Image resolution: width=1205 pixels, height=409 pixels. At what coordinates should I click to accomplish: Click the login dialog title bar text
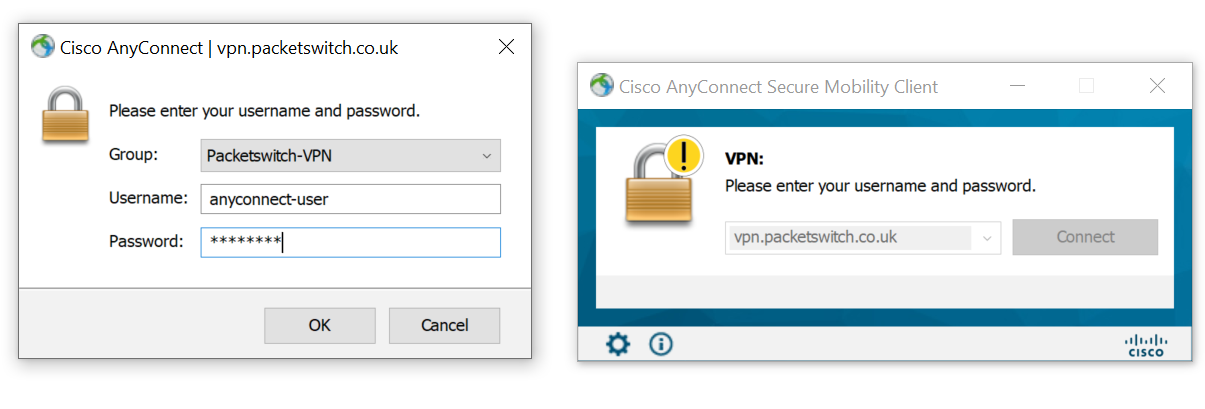[229, 47]
